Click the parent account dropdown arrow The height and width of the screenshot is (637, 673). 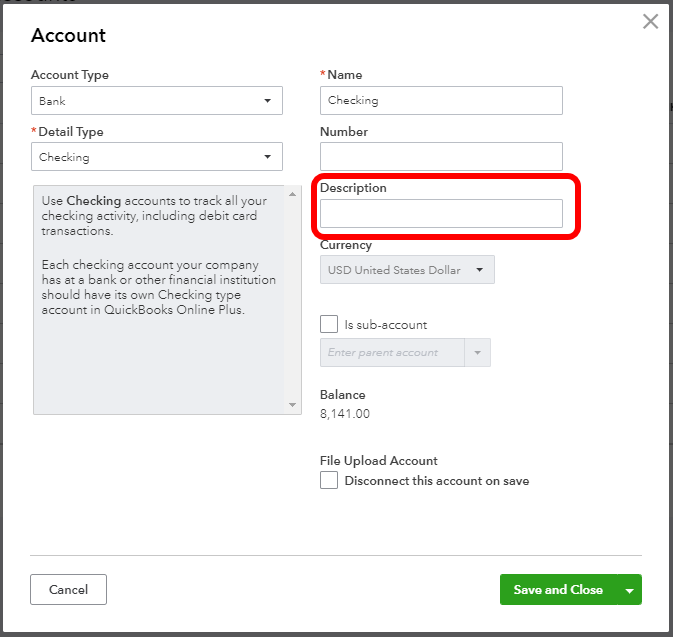tap(477, 353)
